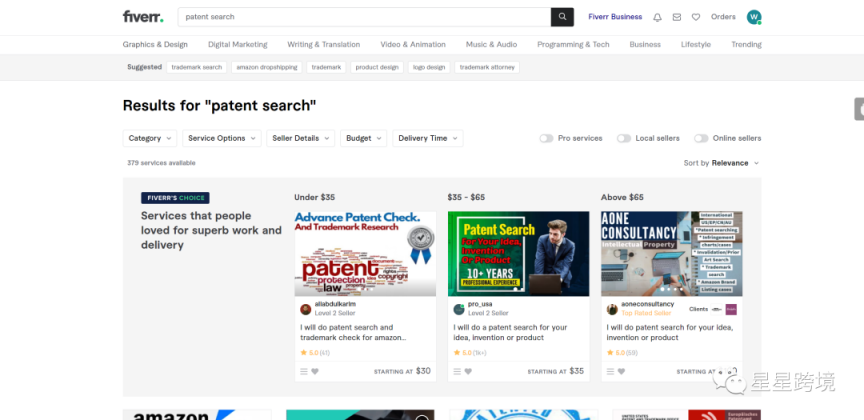Viewport: 864px width, 420px height.
Task: Open notifications bell icon
Action: coord(657,17)
